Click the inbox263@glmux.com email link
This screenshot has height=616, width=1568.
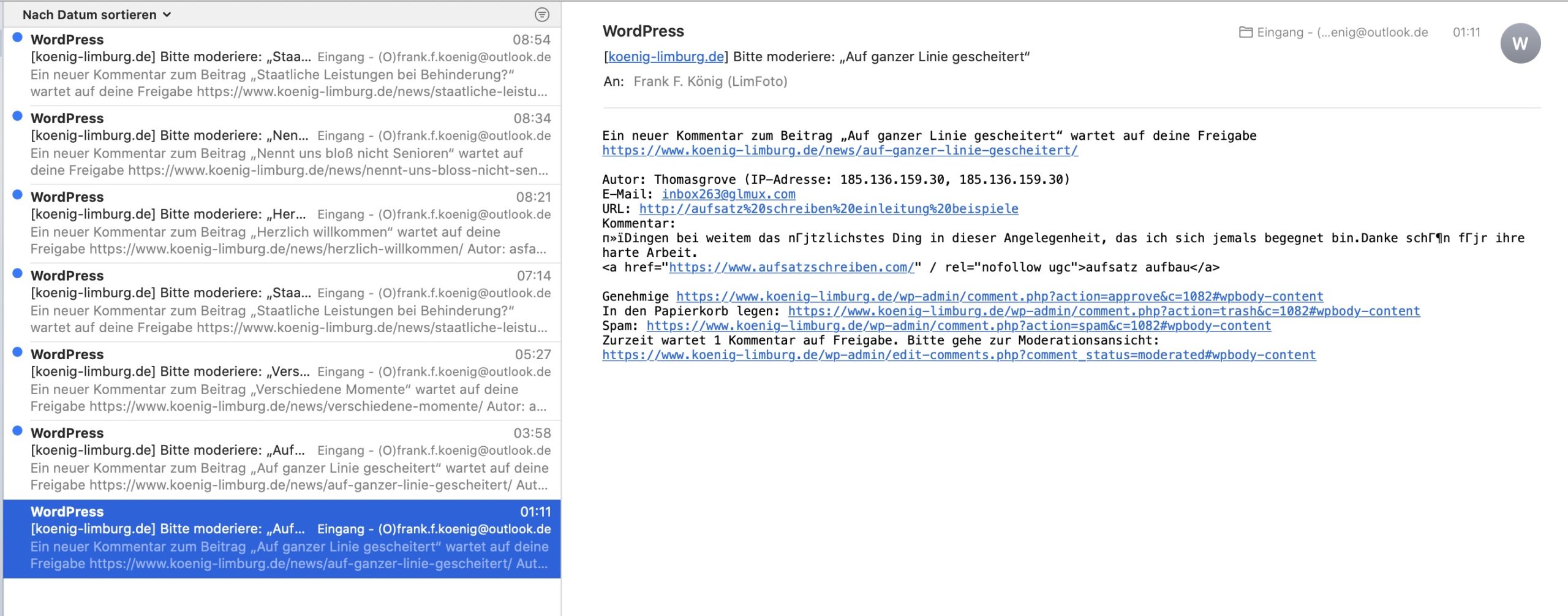(728, 194)
